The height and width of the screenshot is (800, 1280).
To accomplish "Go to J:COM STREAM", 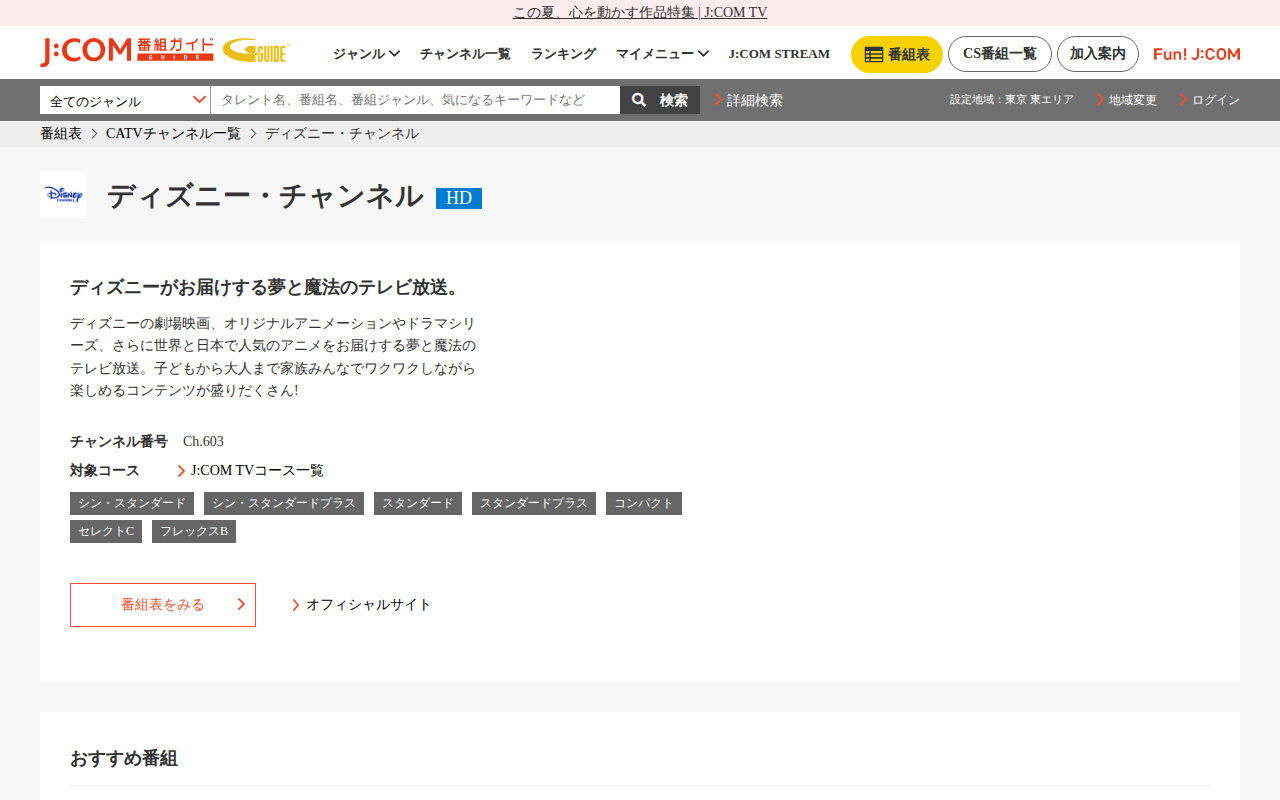I will pyautogui.click(x=779, y=54).
